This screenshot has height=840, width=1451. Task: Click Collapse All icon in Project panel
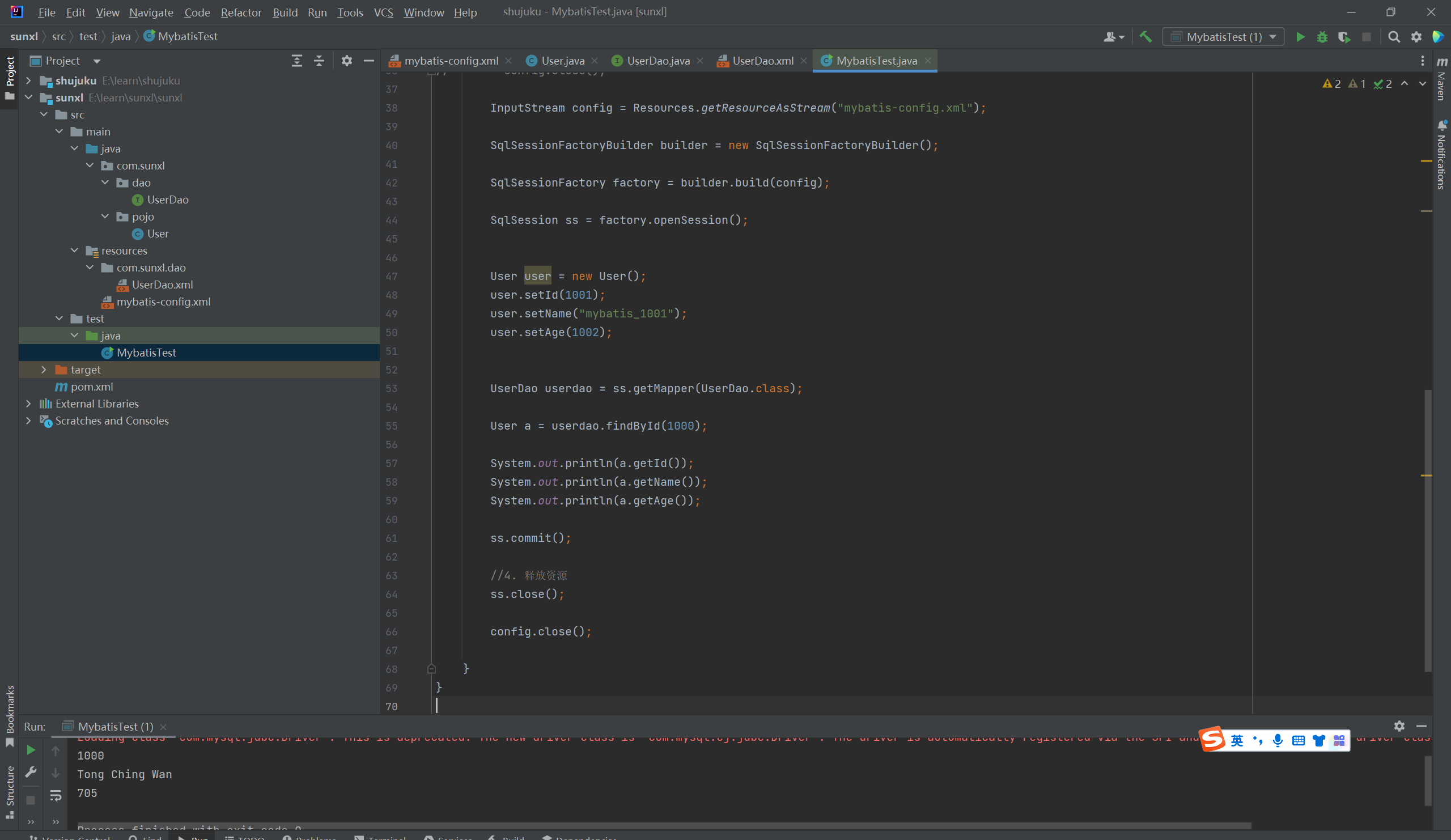(319, 61)
